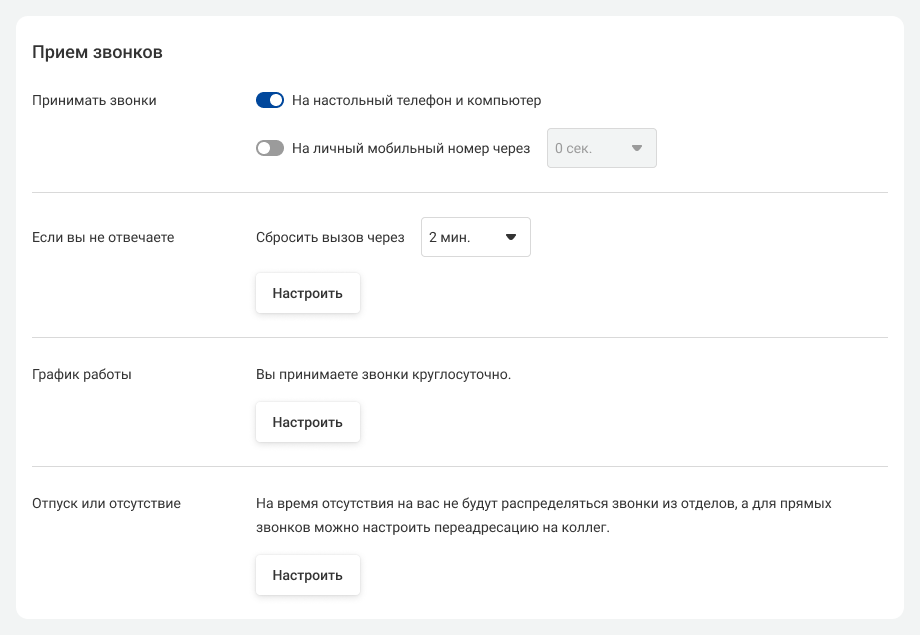Click the 'На настольный телефон и компьютер' text
This screenshot has width=920, height=635.
click(x=416, y=100)
